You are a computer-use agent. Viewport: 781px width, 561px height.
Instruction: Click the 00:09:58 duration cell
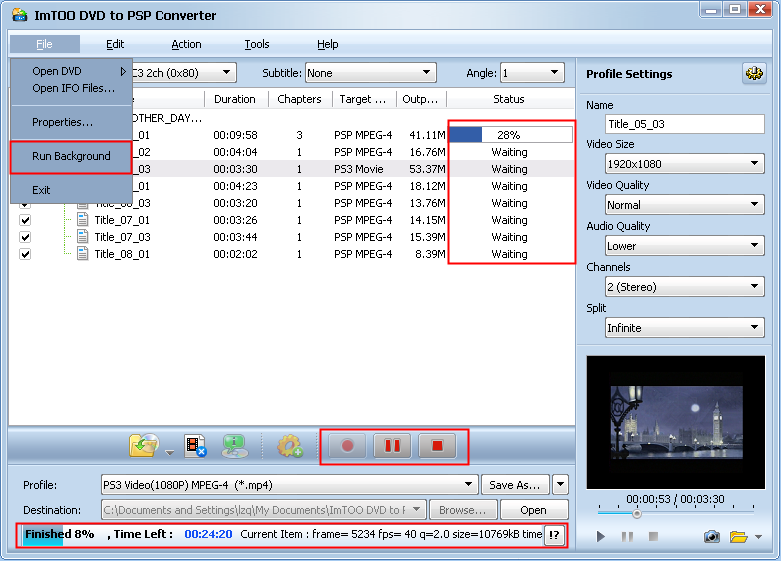(235, 135)
